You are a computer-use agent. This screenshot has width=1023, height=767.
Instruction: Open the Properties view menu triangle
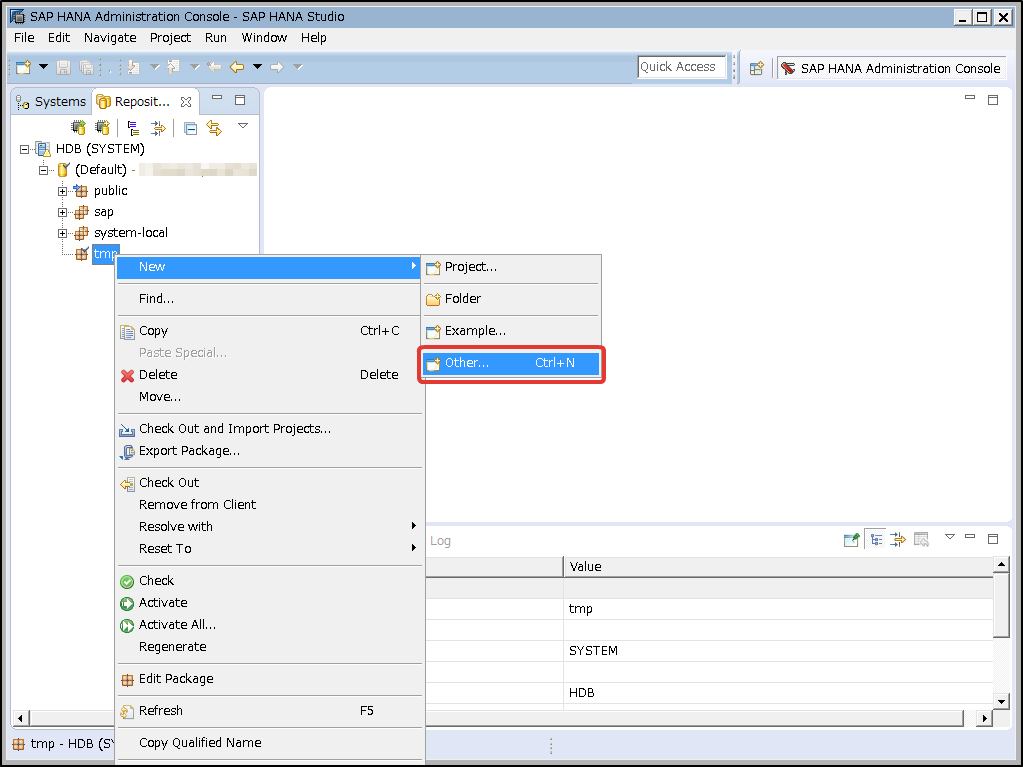(950, 537)
